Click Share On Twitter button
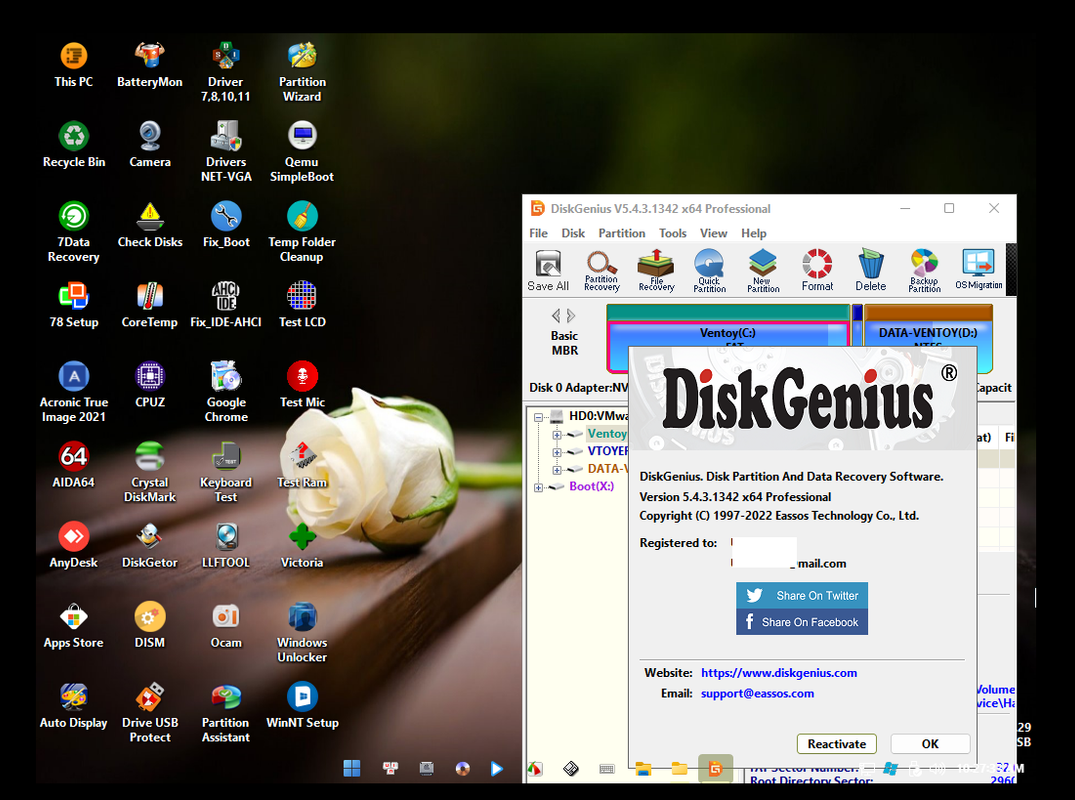 coord(801,595)
